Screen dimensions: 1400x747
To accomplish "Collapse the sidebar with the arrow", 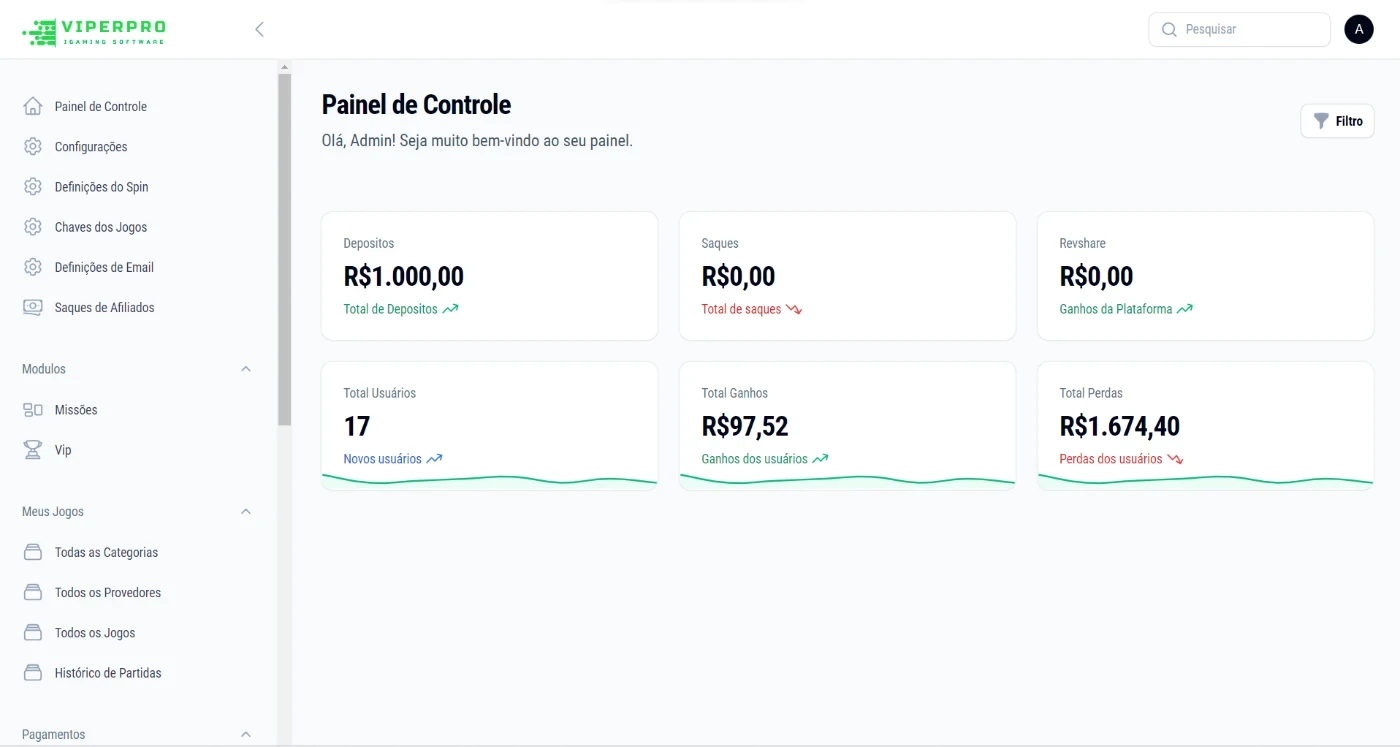I will click(259, 30).
